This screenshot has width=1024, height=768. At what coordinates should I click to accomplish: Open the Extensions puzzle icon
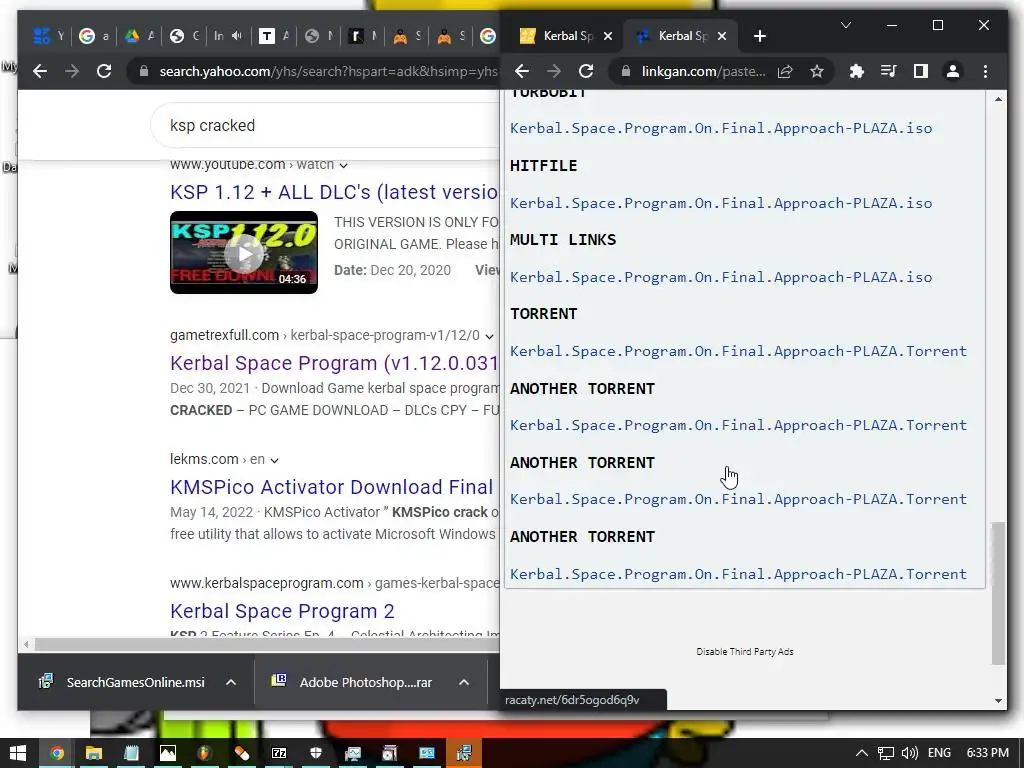coord(856,71)
